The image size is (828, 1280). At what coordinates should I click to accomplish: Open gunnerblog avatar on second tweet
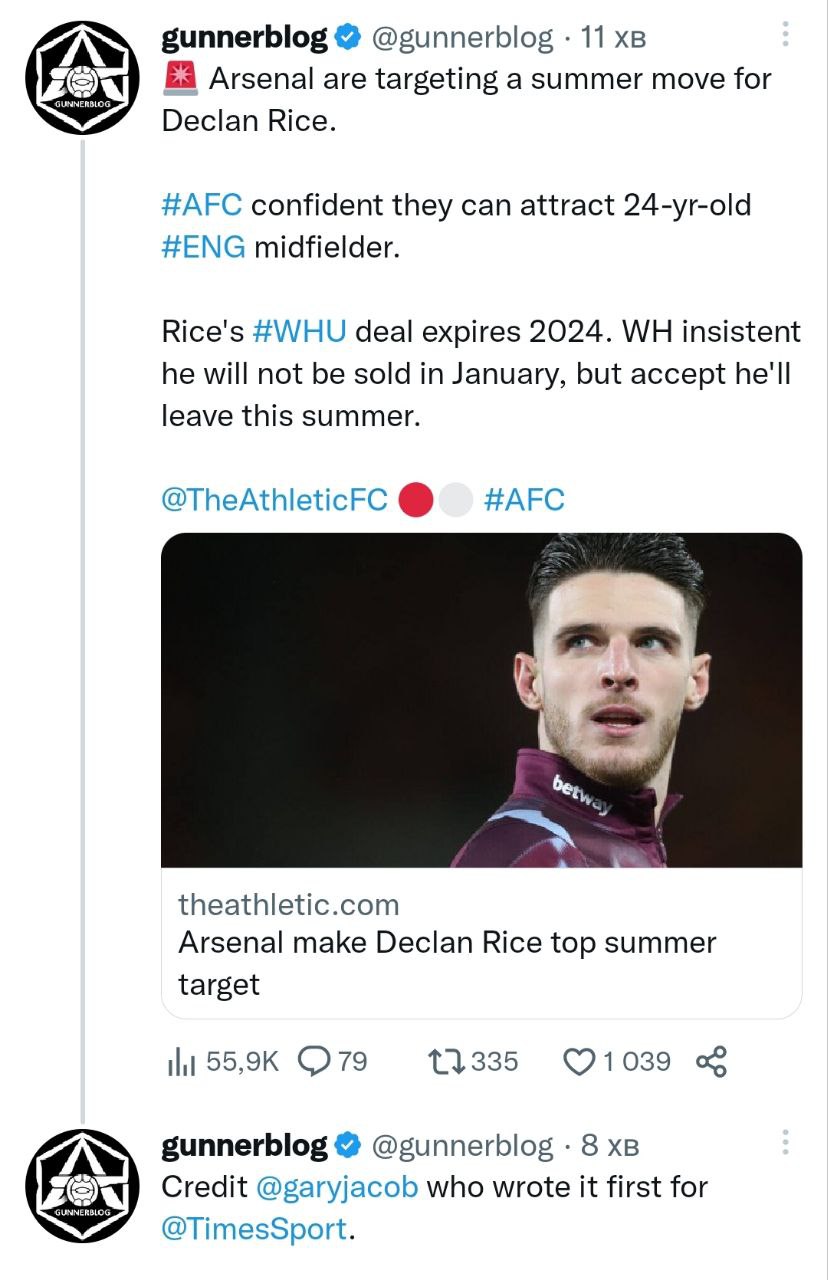point(82,1186)
